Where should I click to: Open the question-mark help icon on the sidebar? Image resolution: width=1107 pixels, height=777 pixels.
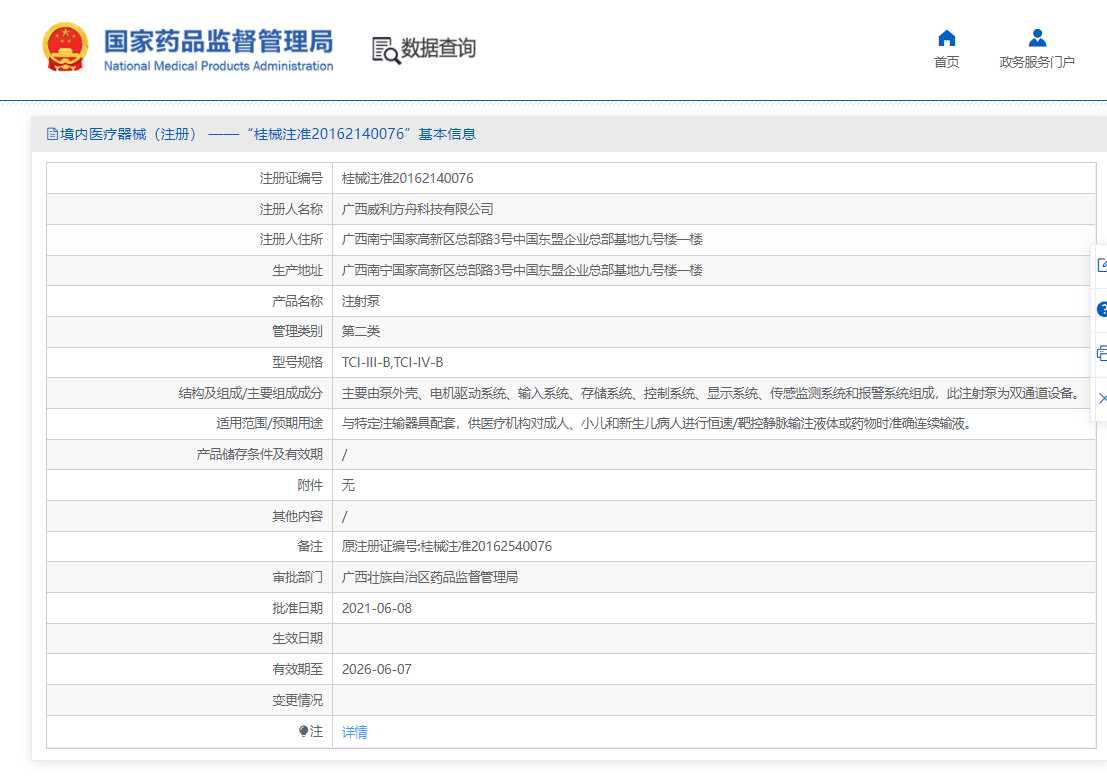(x=1102, y=310)
